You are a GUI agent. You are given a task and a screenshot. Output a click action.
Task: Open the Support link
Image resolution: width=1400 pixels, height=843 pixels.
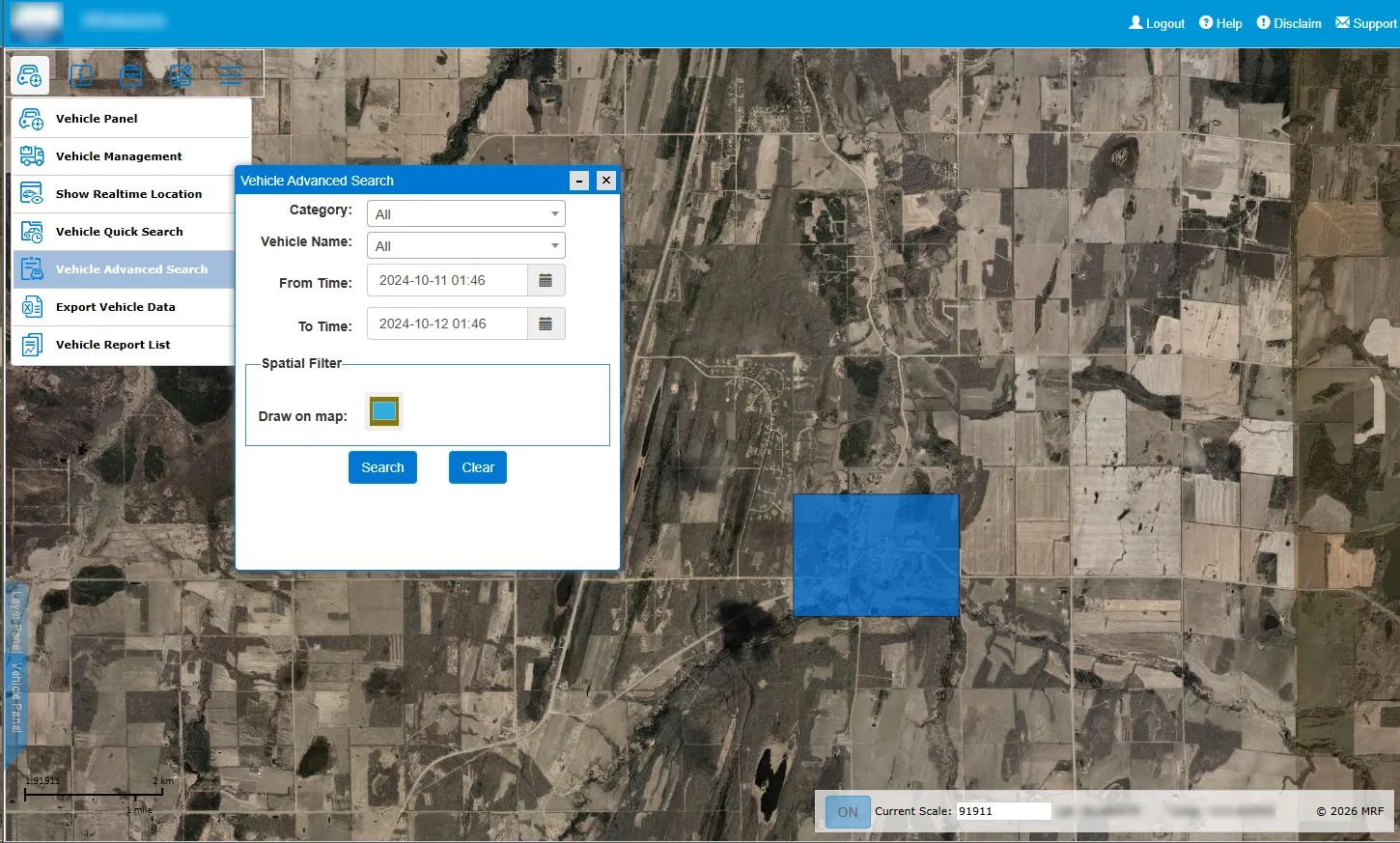pyautogui.click(x=1366, y=23)
